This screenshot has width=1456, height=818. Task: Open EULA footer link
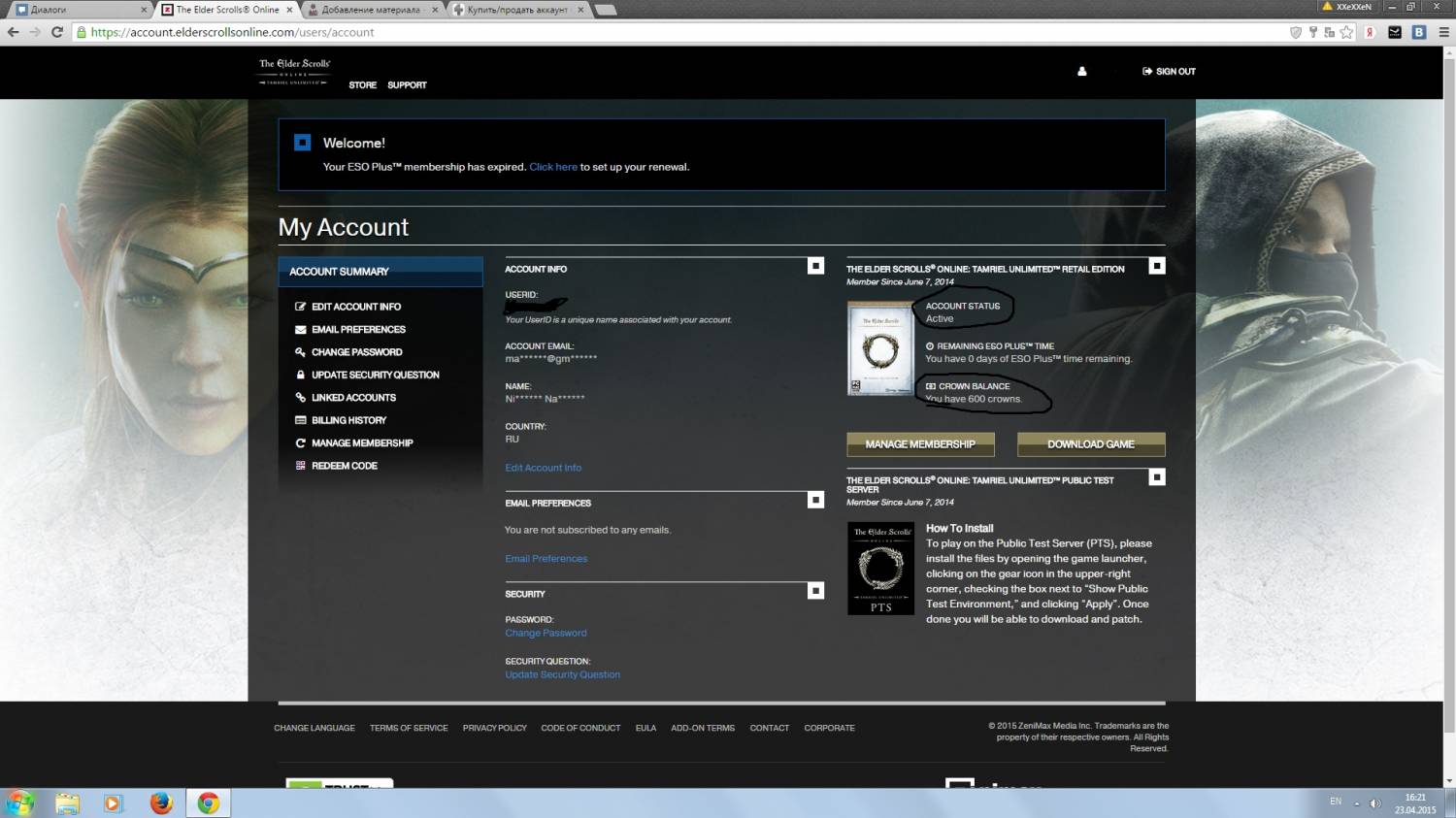coord(646,728)
